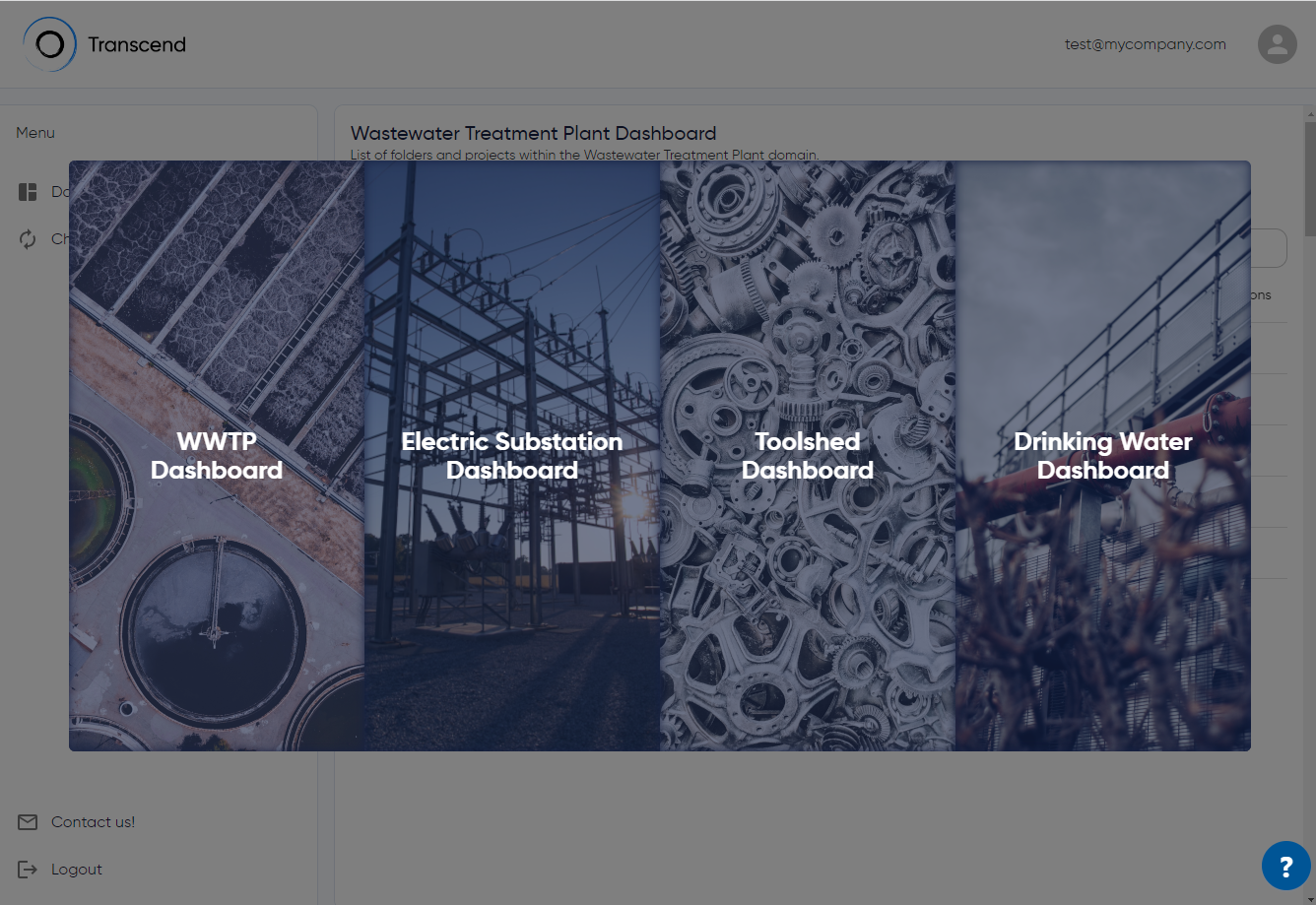This screenshot has height=905, width=1316.
Task: Choose the Electric Substation Dashboard card
Action: click(x=512, y=456)
